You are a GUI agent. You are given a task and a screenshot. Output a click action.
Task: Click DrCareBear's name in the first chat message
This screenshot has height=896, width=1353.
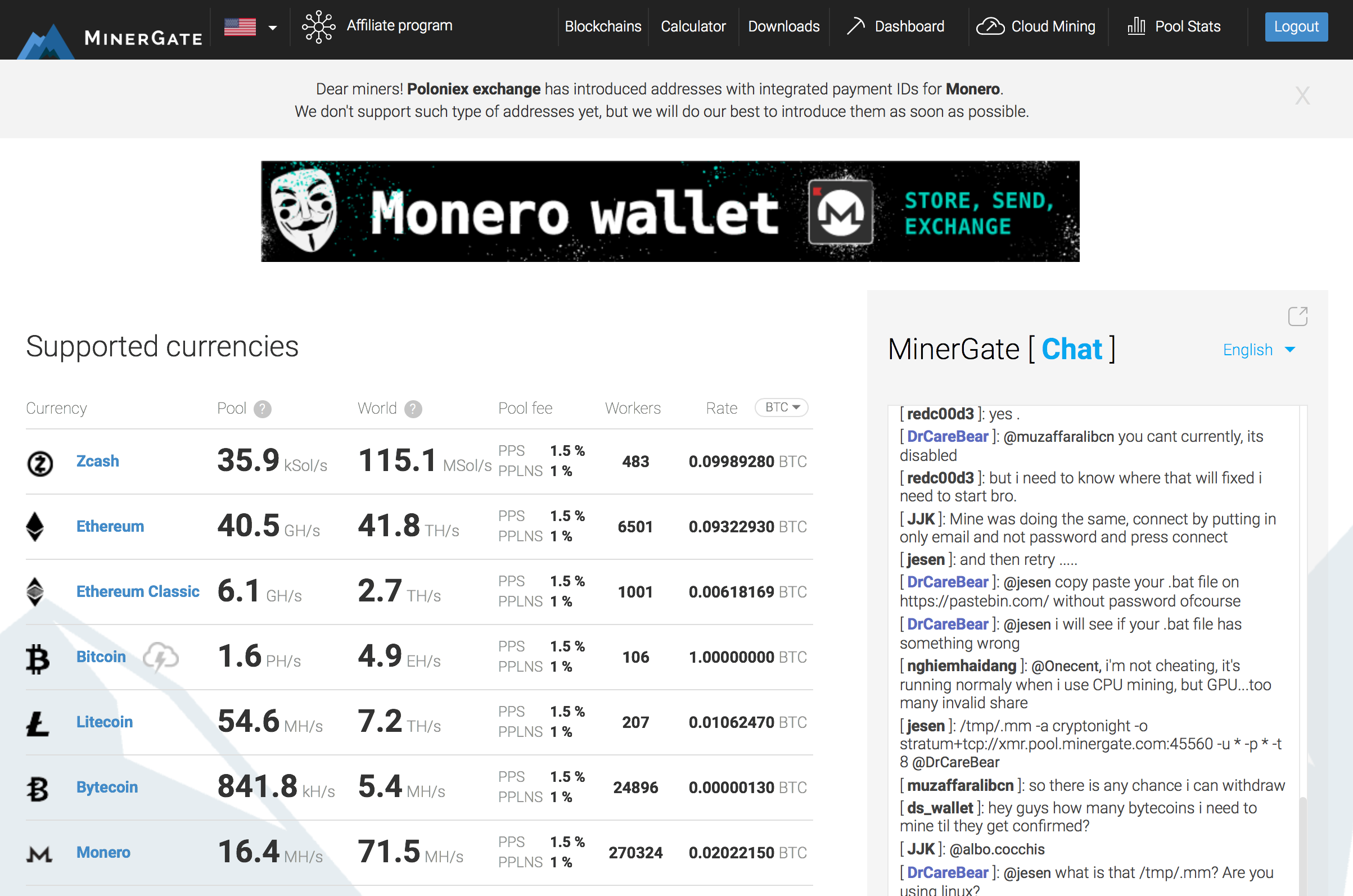947,437
